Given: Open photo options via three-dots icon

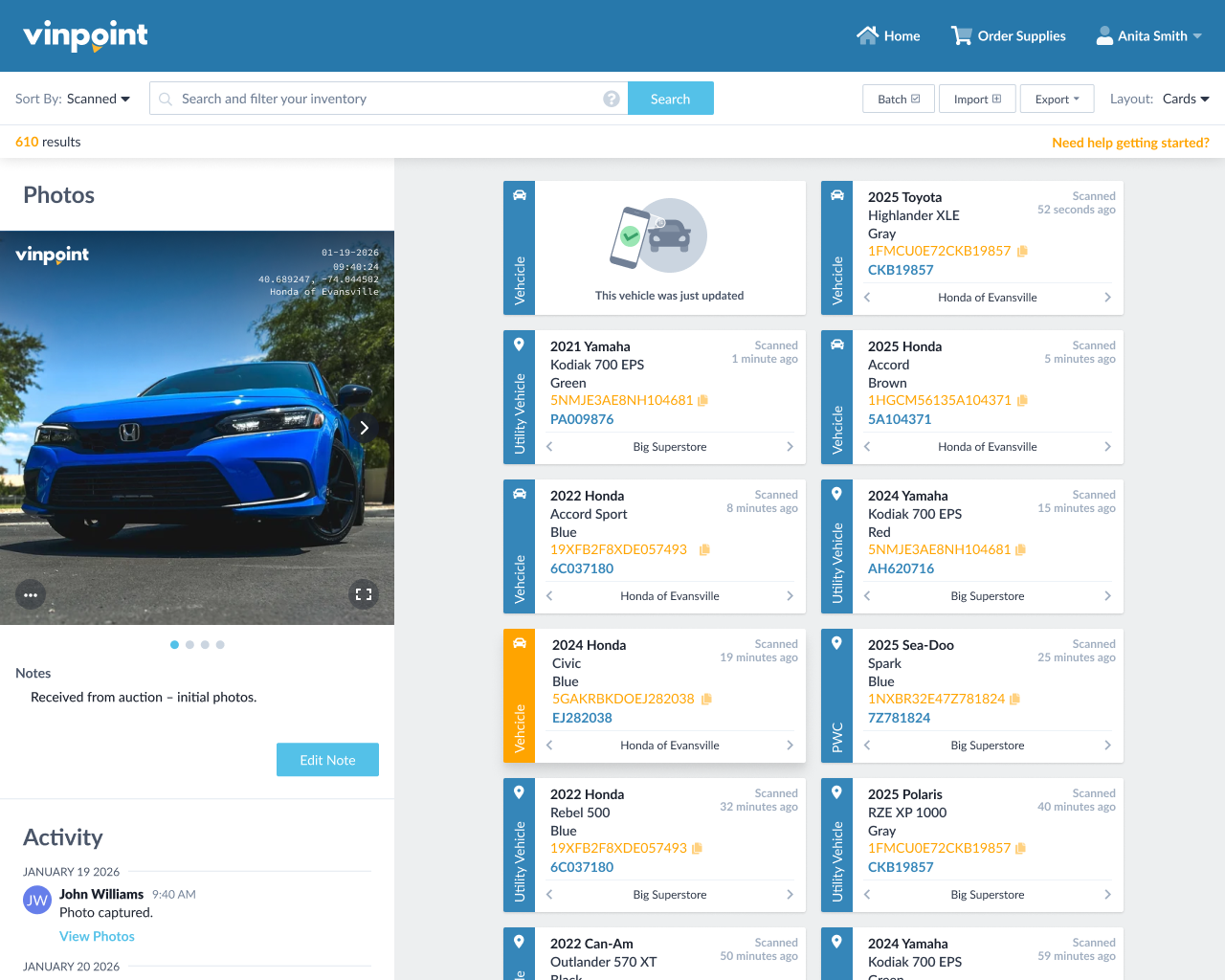Looking at the screenshot, I should pos(31,594).
